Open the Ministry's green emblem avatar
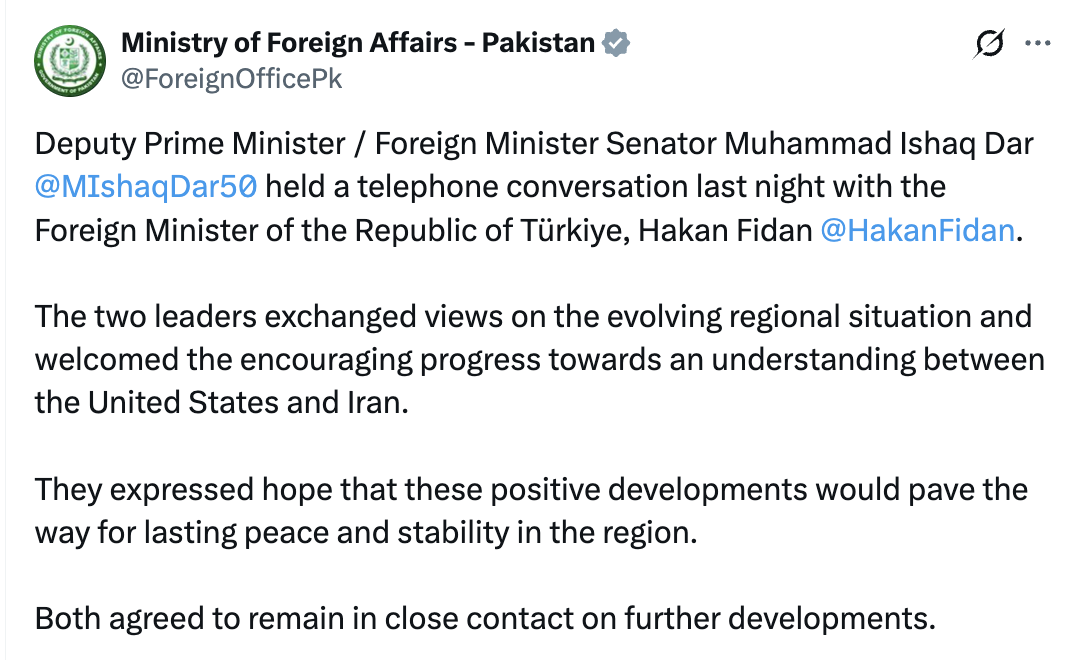 (70, 61)
